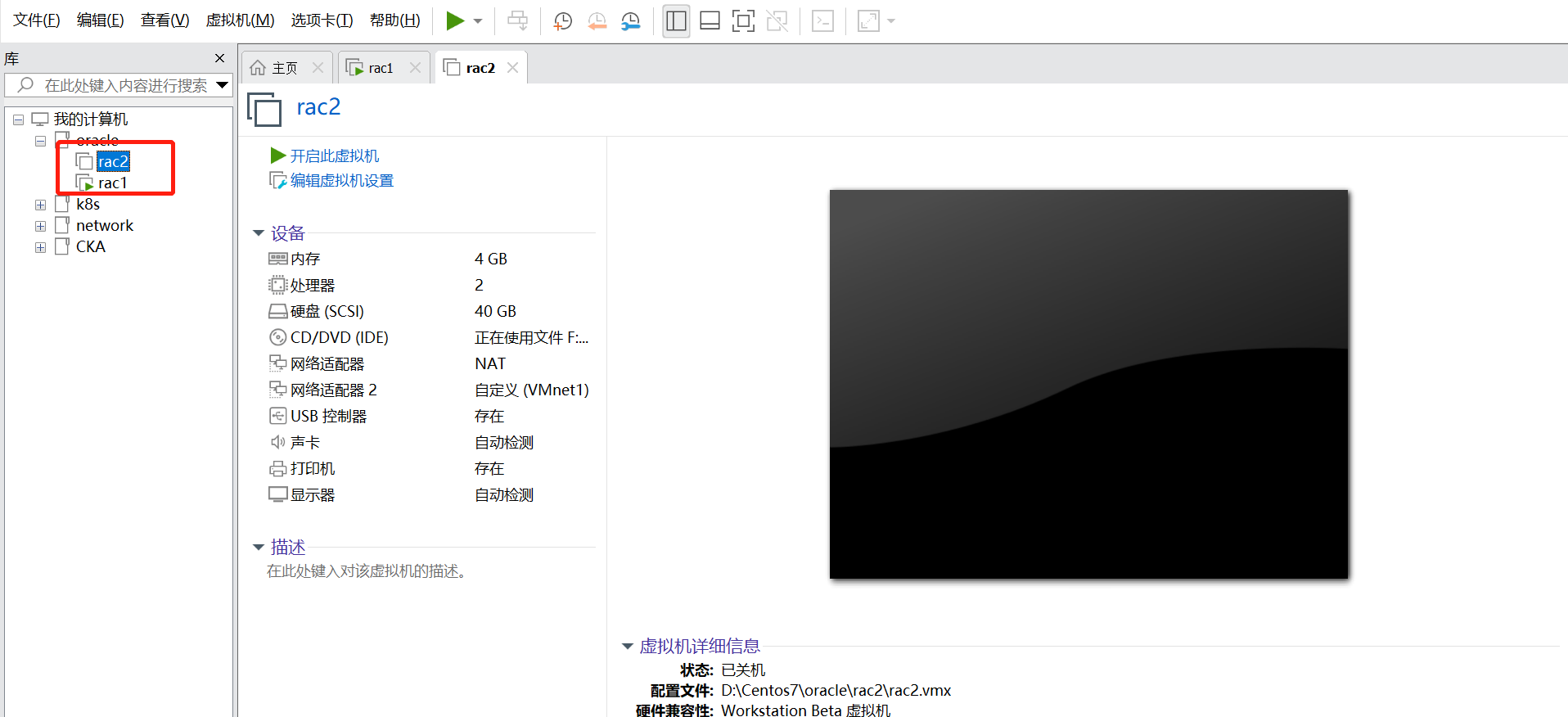The width and height of the screenshot is (1568, 717).
Task: Select the 我的计算机 root item
Action: point(90,119)
